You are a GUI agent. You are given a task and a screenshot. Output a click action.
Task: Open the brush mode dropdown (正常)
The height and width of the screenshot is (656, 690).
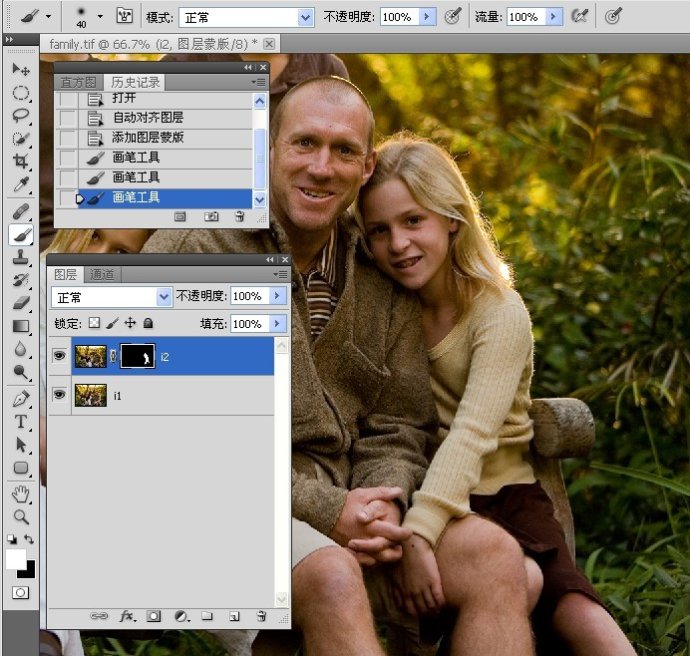click(305, 18)
